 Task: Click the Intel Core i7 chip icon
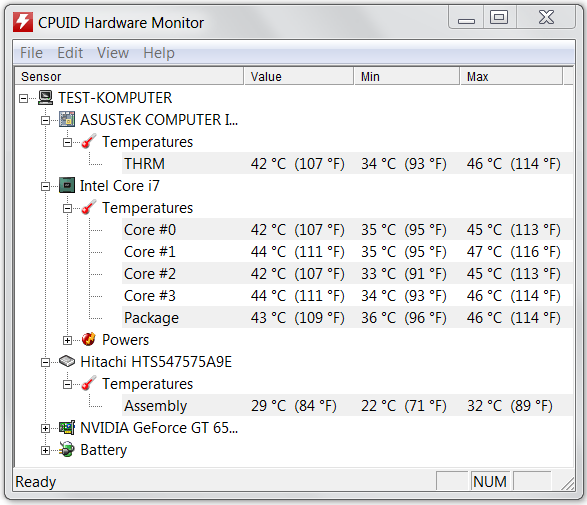[x=67, y=186]
